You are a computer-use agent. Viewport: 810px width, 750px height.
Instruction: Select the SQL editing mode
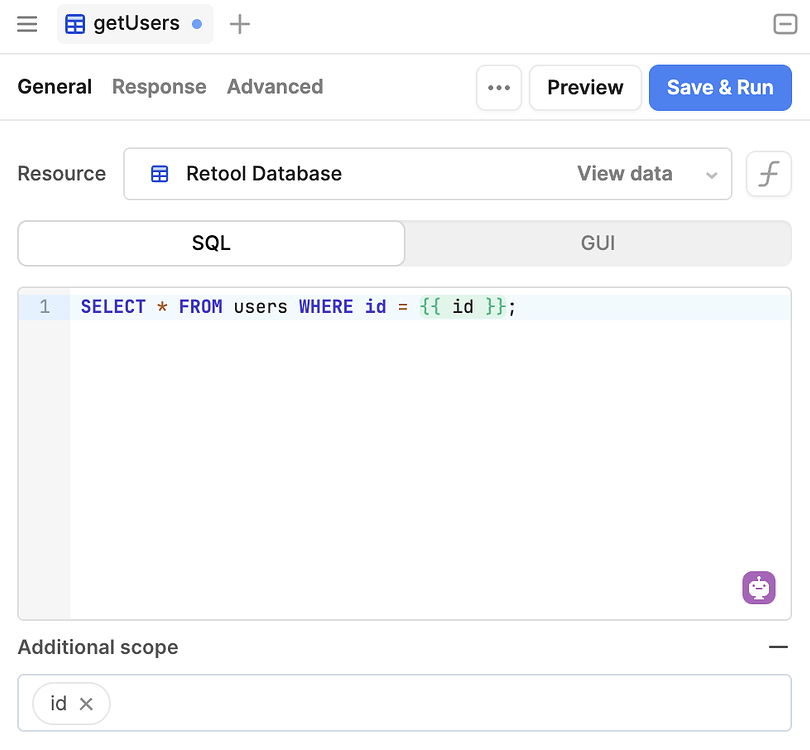coord(210,243)
